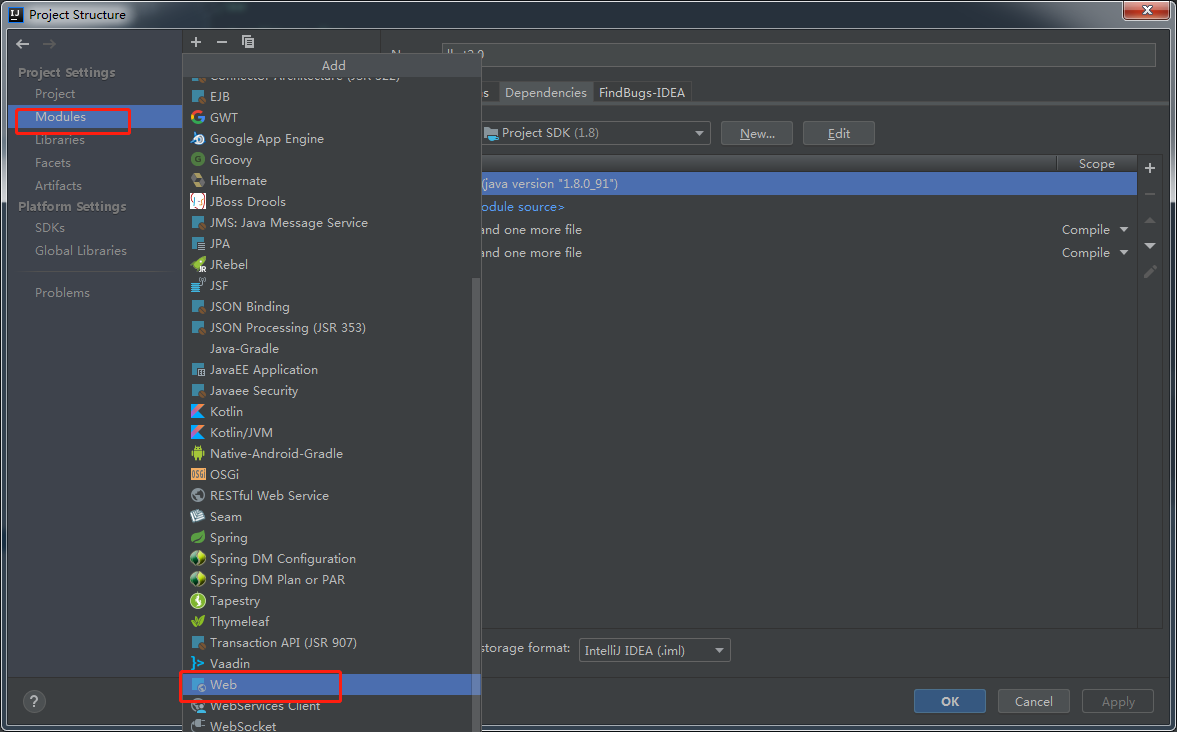Click the Kotlin icon
The height and width of the screenshot is (732, 1177).
click(x=197, y=411)
